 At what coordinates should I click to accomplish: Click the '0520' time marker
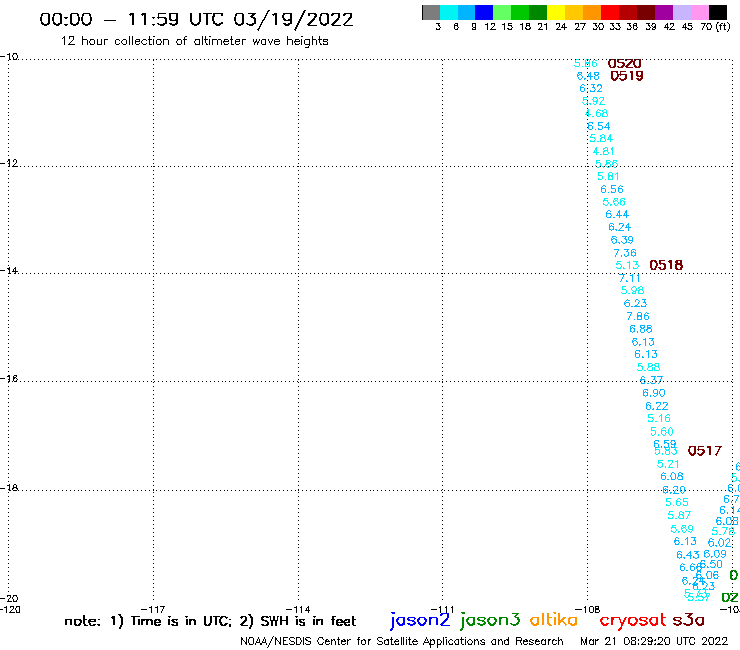pos(624,63)
